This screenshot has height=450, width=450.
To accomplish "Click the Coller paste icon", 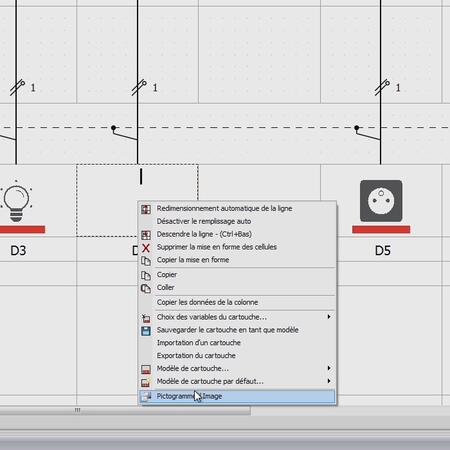I will pos(146,288).
